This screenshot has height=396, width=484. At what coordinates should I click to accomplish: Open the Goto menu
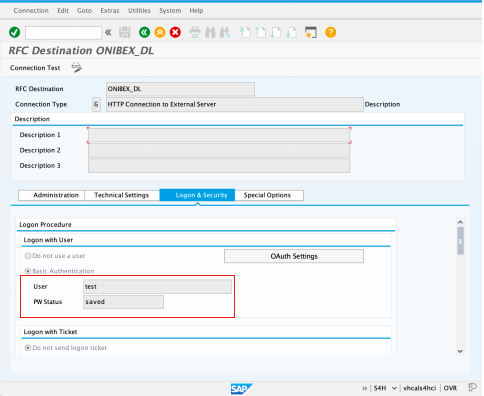click(84, 11)
